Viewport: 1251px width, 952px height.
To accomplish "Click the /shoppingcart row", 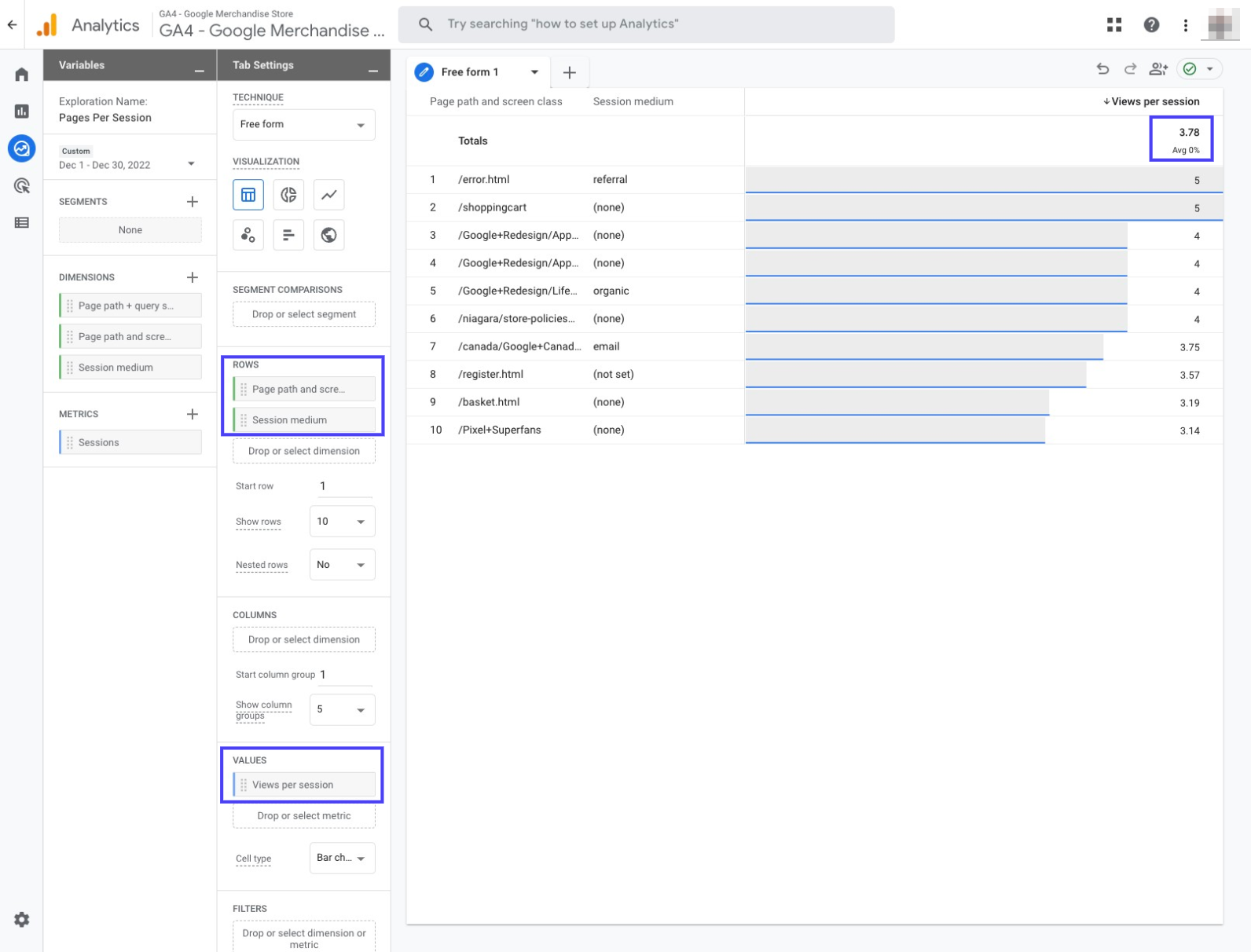I will (x=814, y=207).
